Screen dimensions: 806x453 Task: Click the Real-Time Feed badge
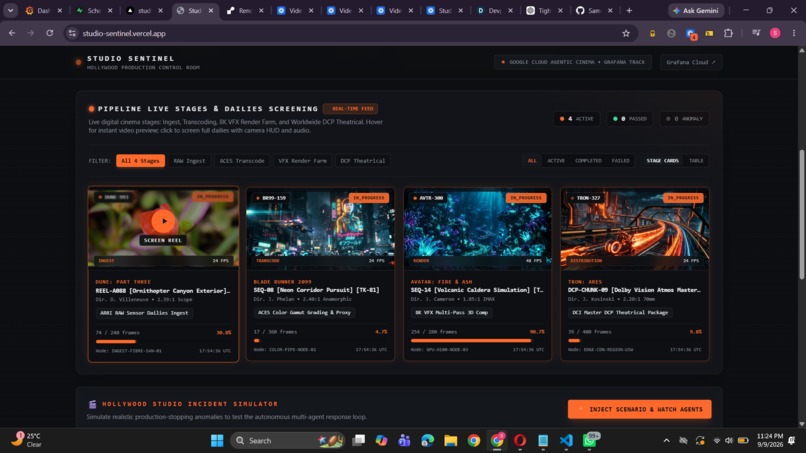pos(351,109)
